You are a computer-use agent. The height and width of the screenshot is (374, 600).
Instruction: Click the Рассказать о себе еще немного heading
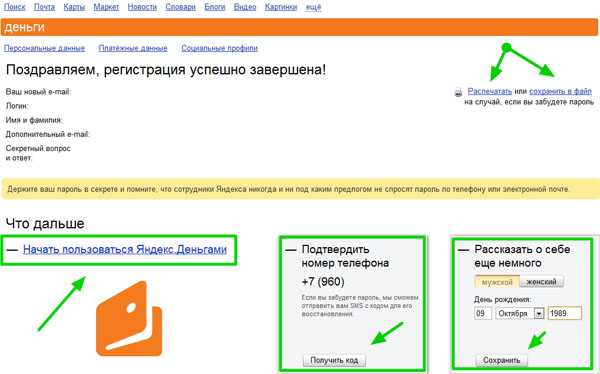522,256
